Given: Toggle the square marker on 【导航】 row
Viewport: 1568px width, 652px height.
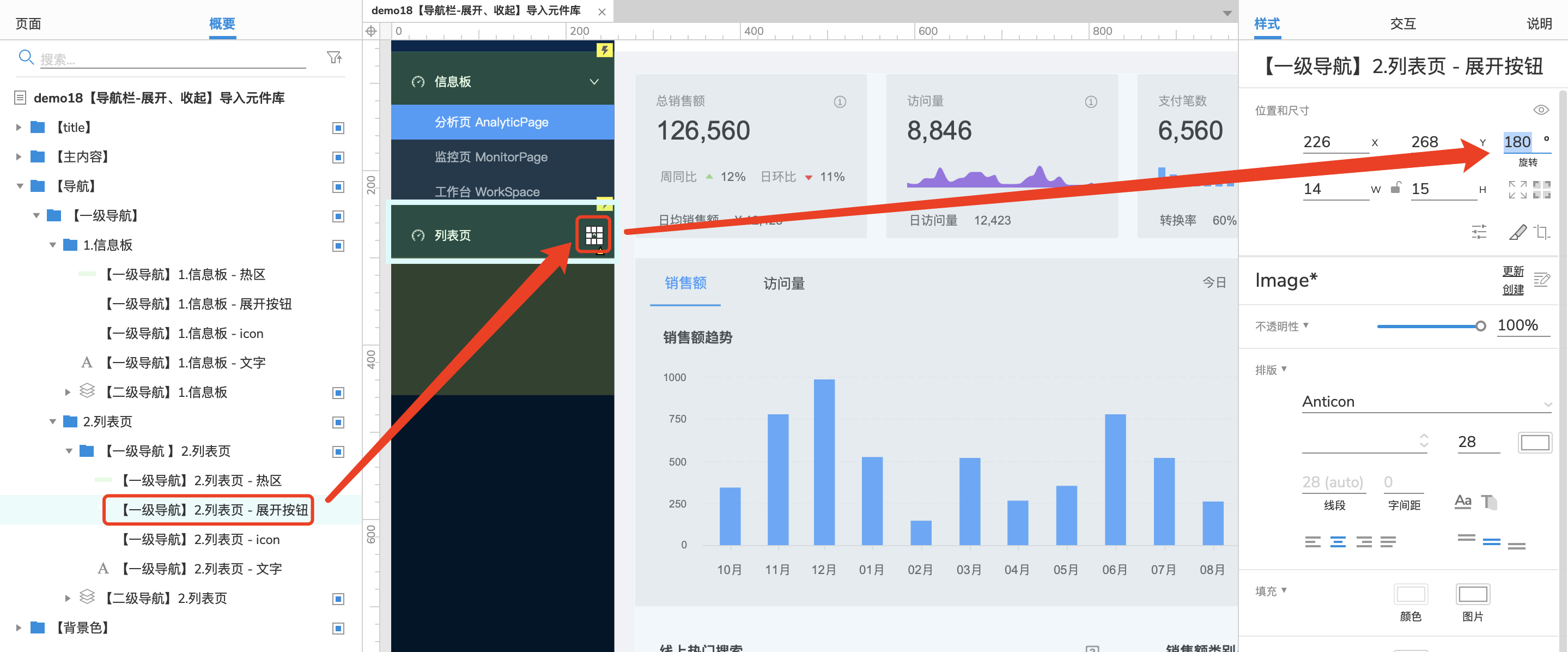Looking at the screenshot, I should click(338, 186).
